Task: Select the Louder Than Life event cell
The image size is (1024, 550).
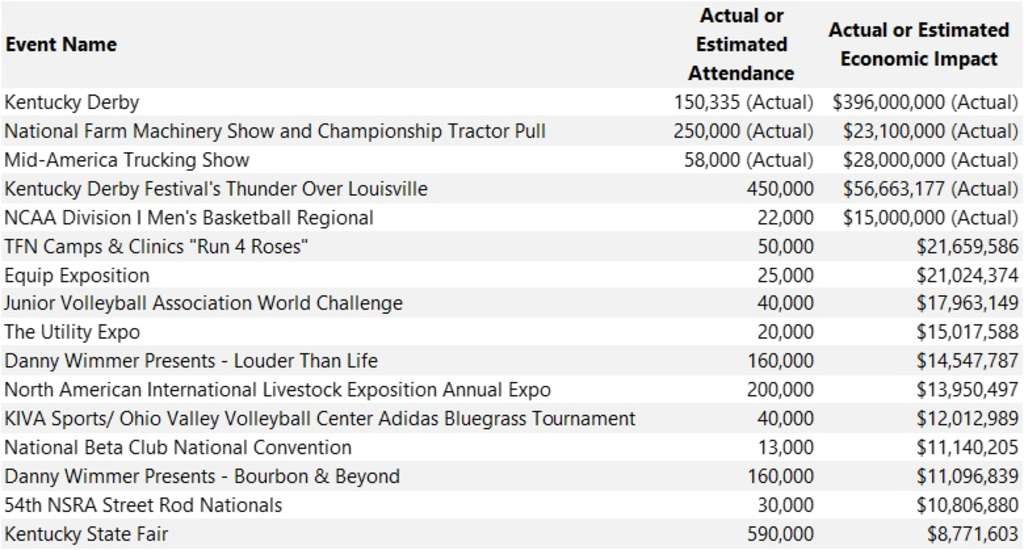Action: pos(191,362)
